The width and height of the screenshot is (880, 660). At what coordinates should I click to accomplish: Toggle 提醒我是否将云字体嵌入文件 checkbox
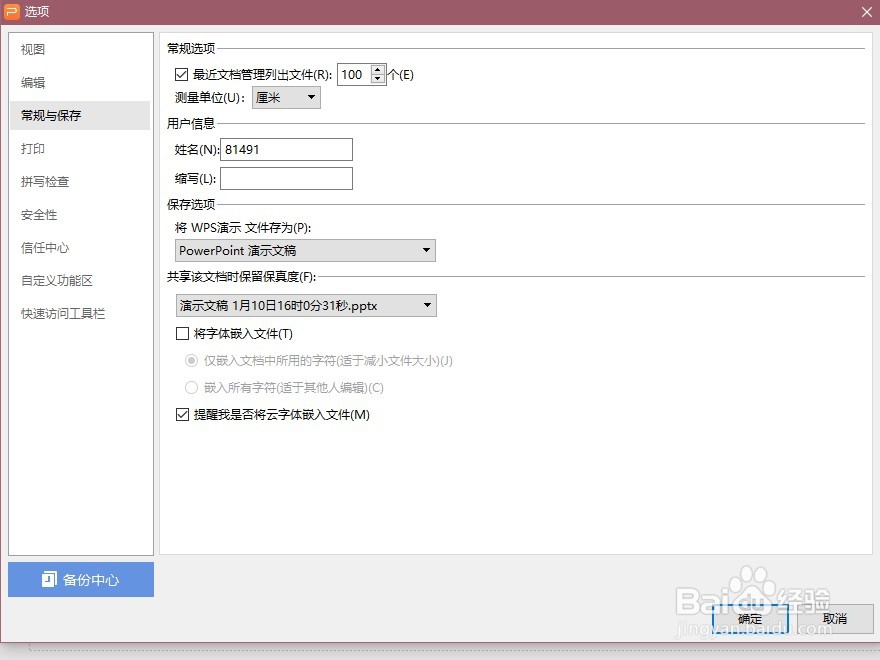coord(182,415)
